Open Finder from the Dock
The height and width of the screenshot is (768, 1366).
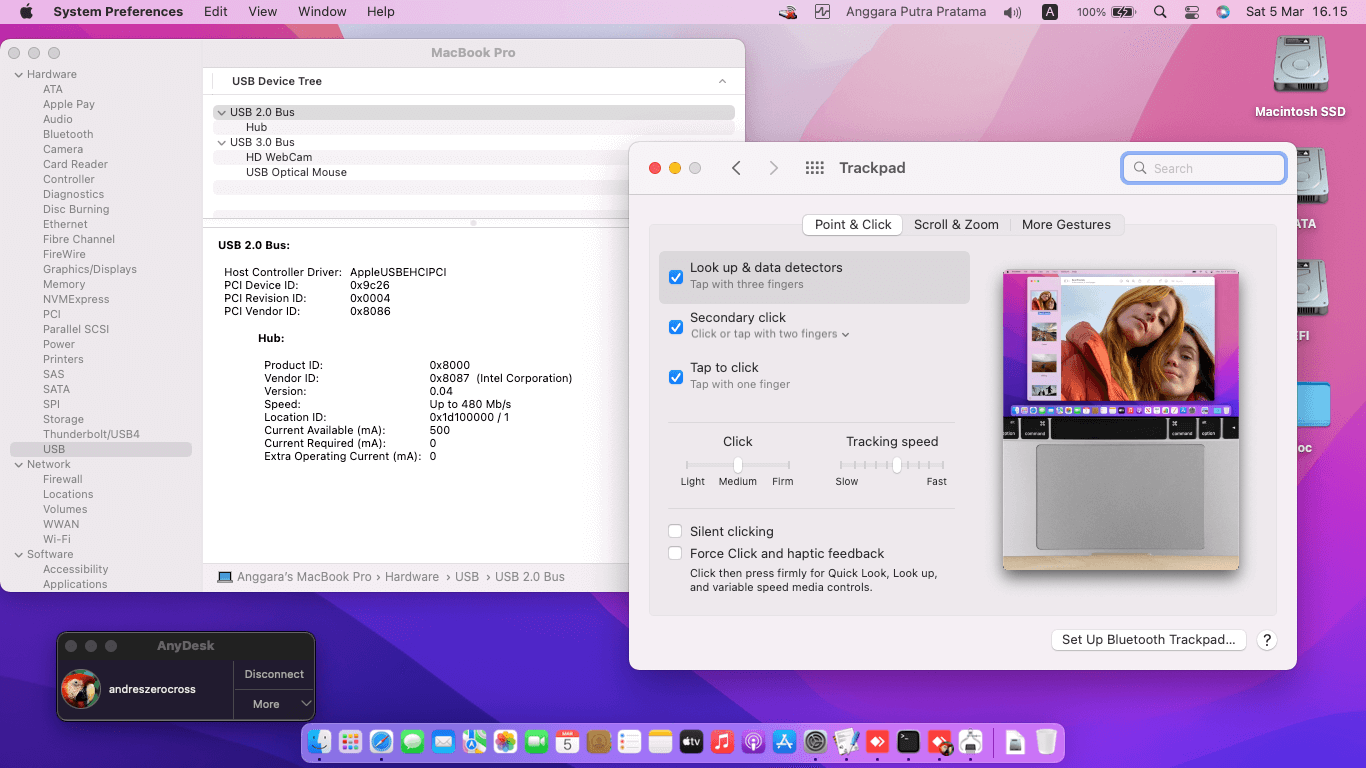pyautogui.click(x=319, y=742)
